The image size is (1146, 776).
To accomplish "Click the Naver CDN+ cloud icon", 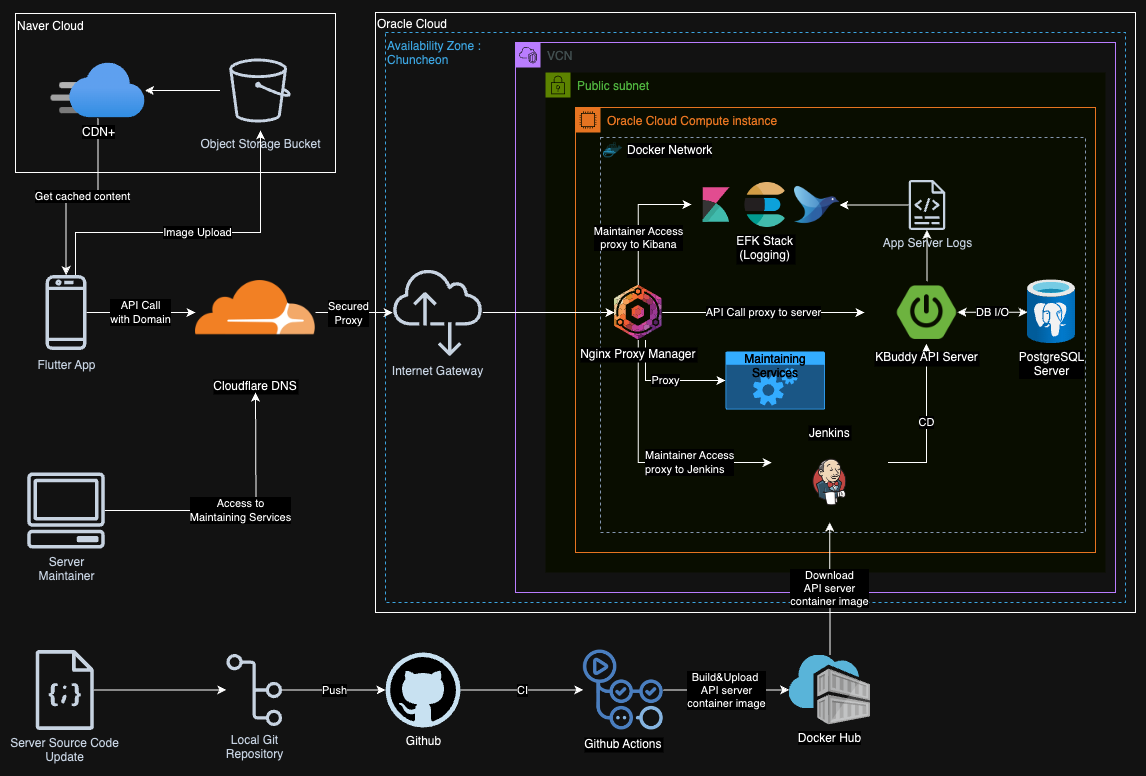I will tap(98, 91).
